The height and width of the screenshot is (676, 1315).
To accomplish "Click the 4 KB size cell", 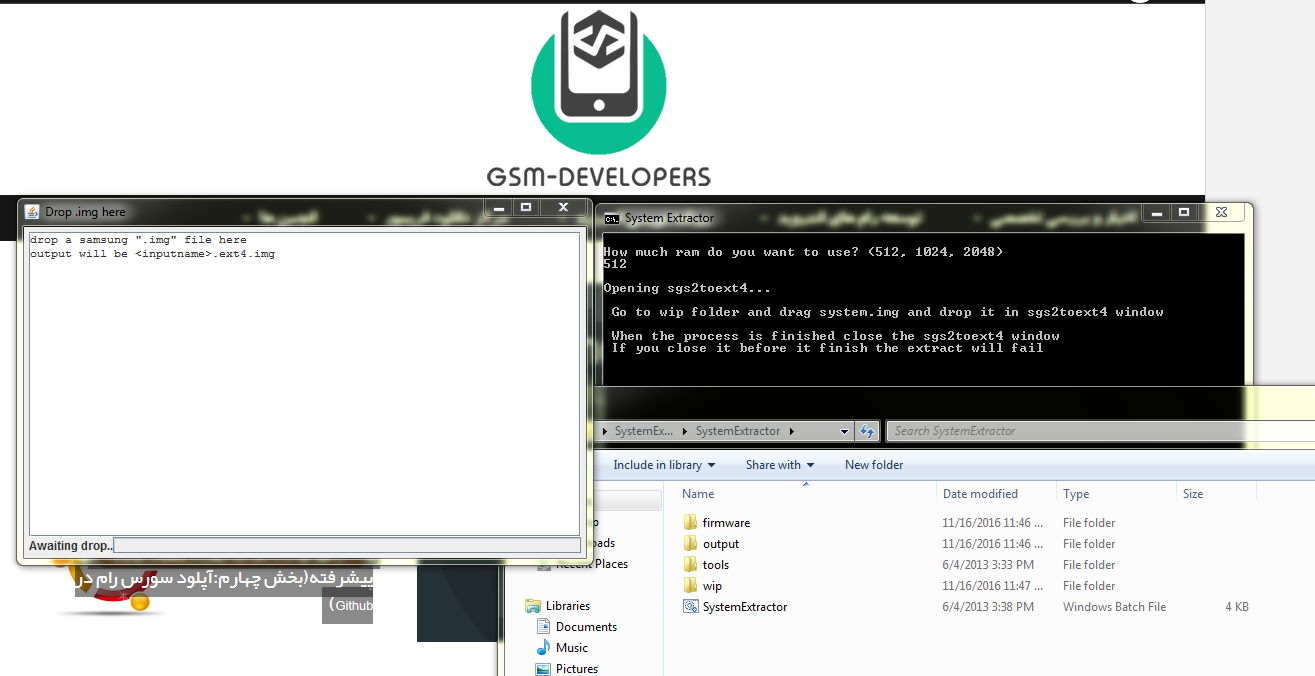I will pyautogui.click(x=1236, y=607).
